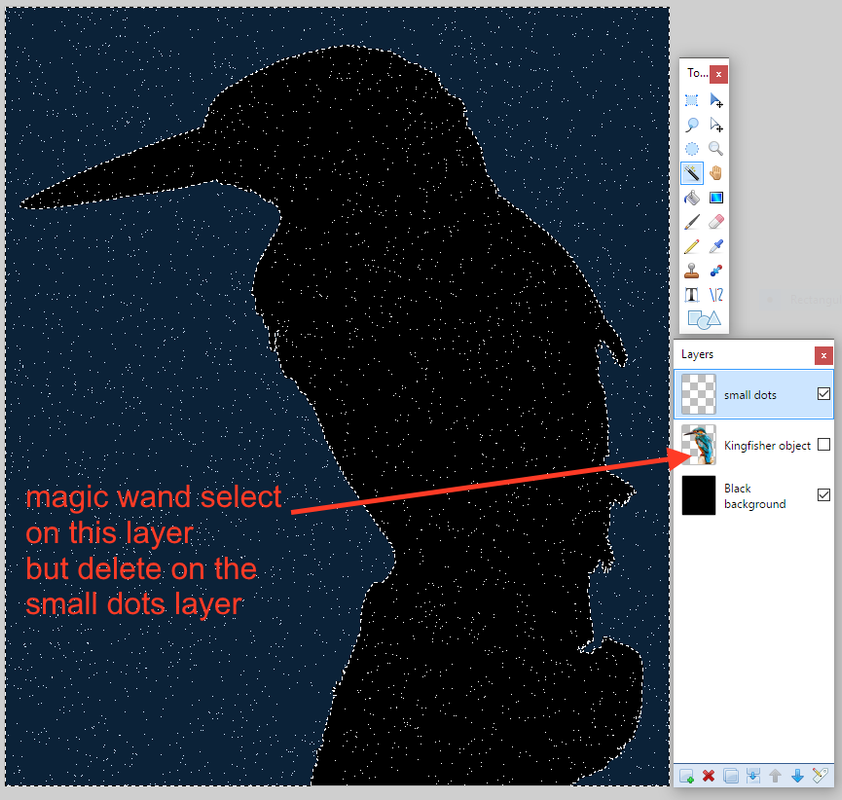This screenshot has width=842, height=800.
Task: Select the small dots layer name
Action: 750,395
